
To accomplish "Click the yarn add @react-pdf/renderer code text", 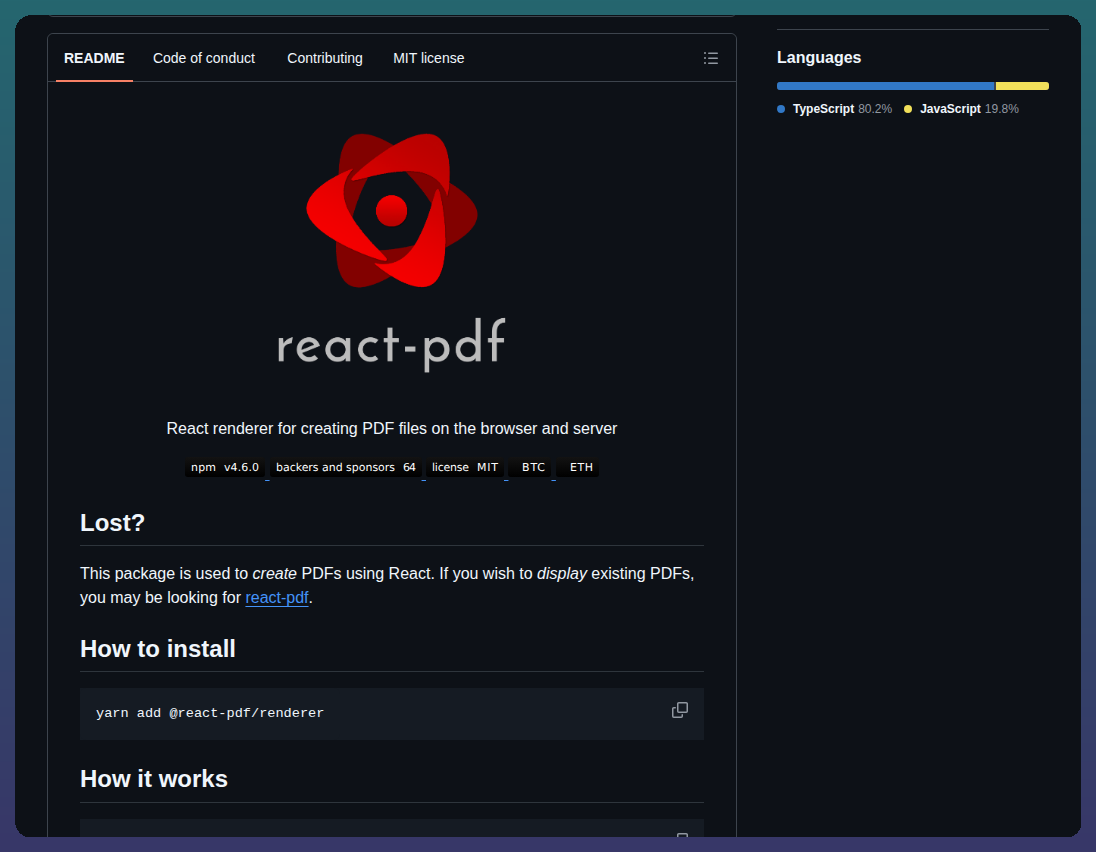I will click(x=210, y=713).
